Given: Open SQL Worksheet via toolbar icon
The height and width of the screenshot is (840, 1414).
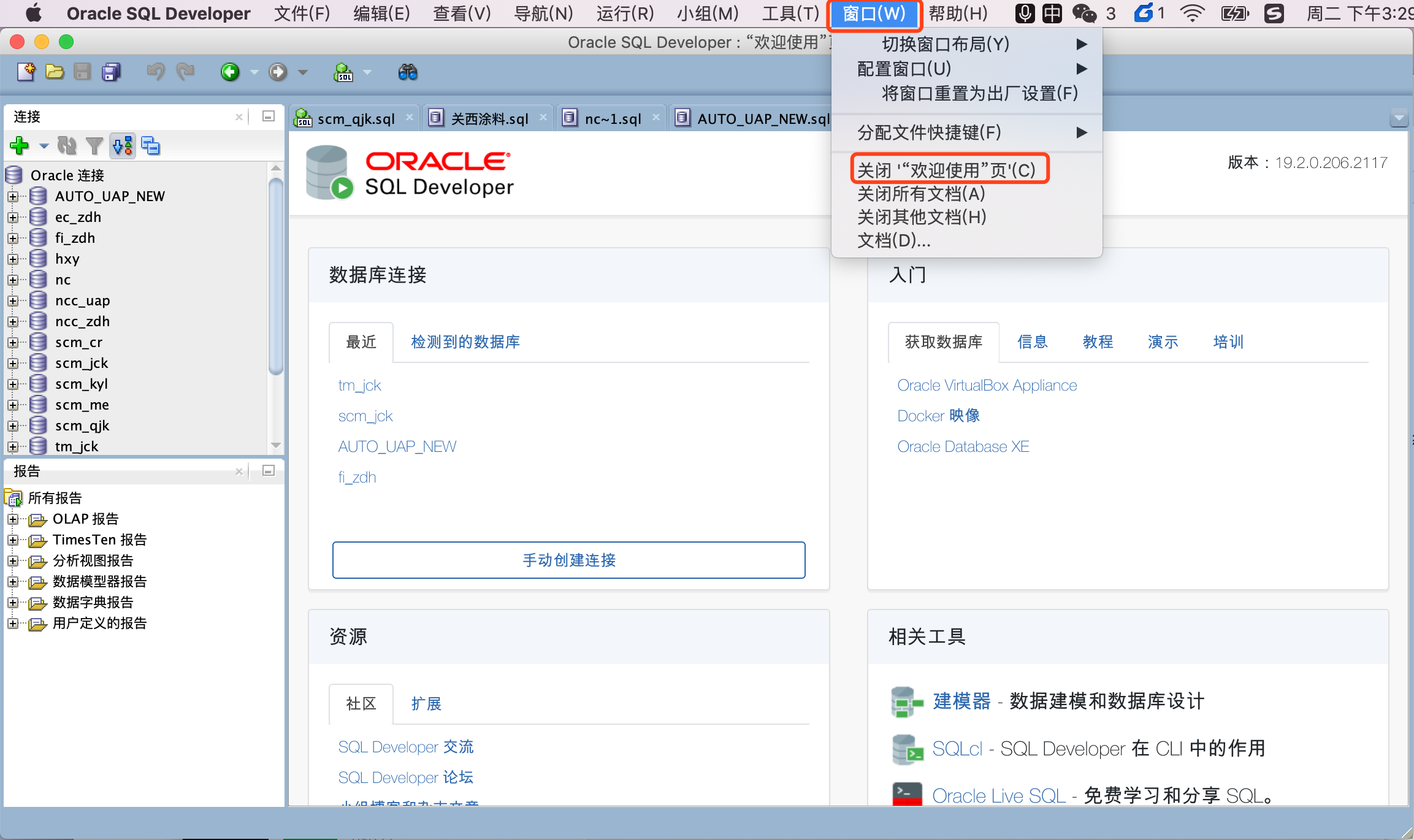Looking at the screenshot, I should coord(343,72).
